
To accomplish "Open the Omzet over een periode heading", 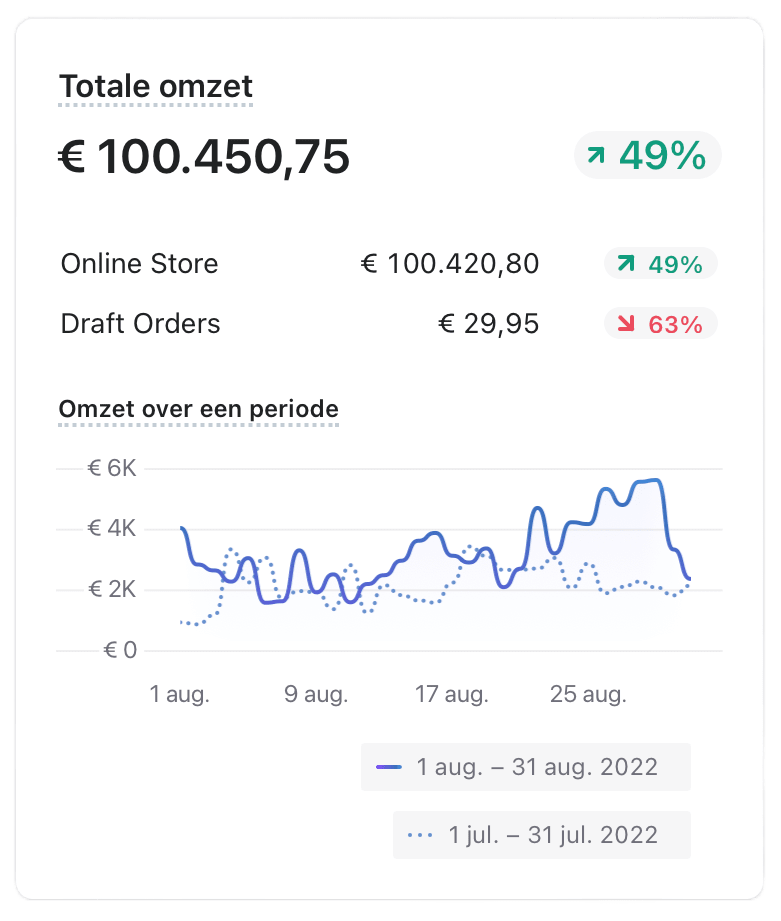I will (198, 409).
